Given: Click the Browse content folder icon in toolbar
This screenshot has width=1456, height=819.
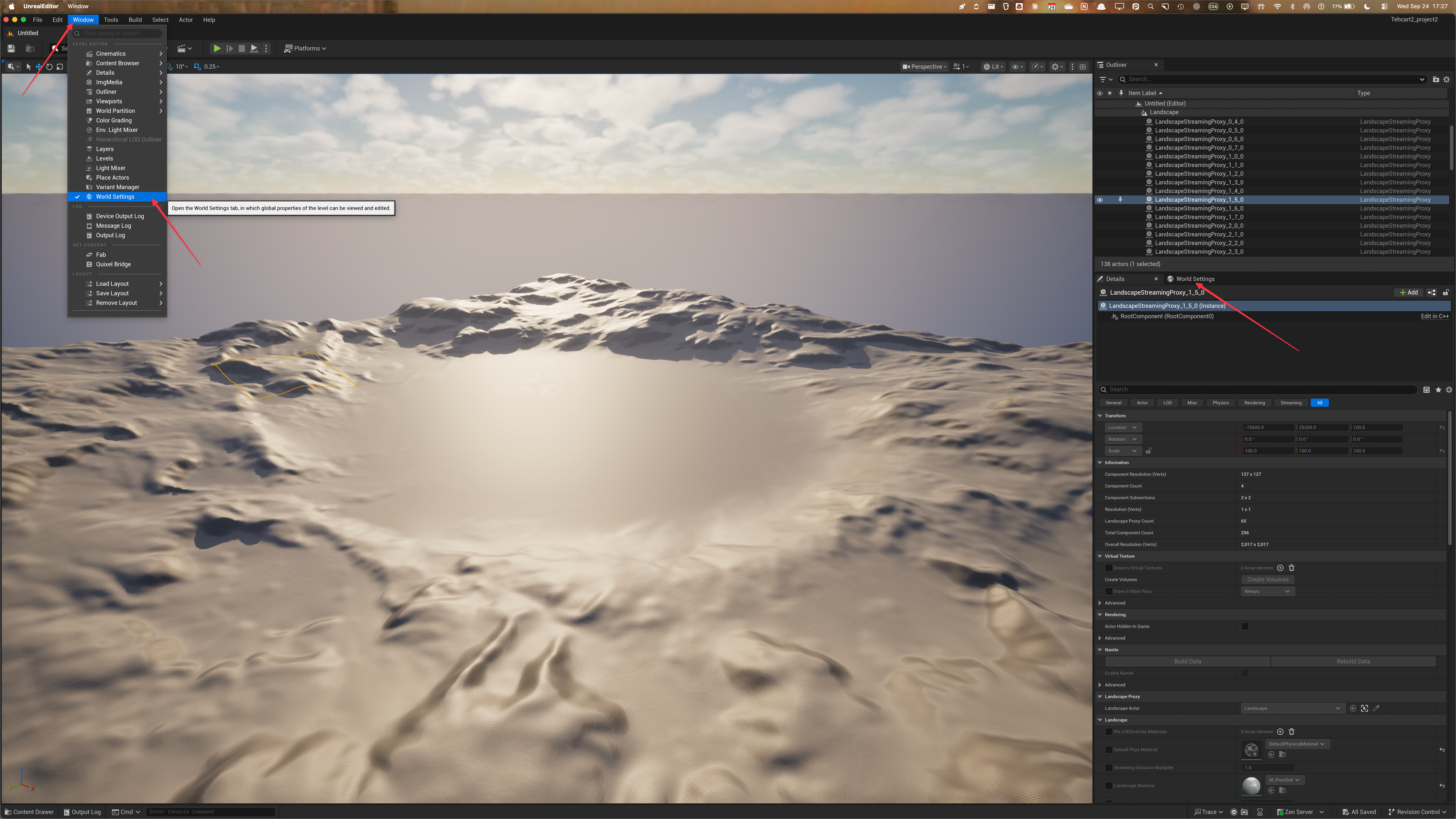Looking at the screenshot, I should [x=31, y=49].
